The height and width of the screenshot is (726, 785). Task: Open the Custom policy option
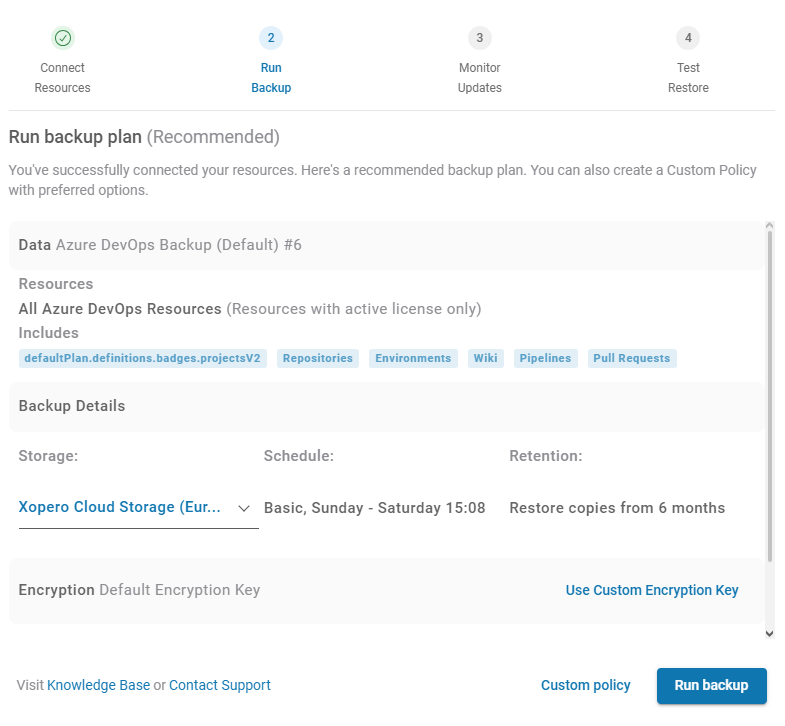point(586,685)
